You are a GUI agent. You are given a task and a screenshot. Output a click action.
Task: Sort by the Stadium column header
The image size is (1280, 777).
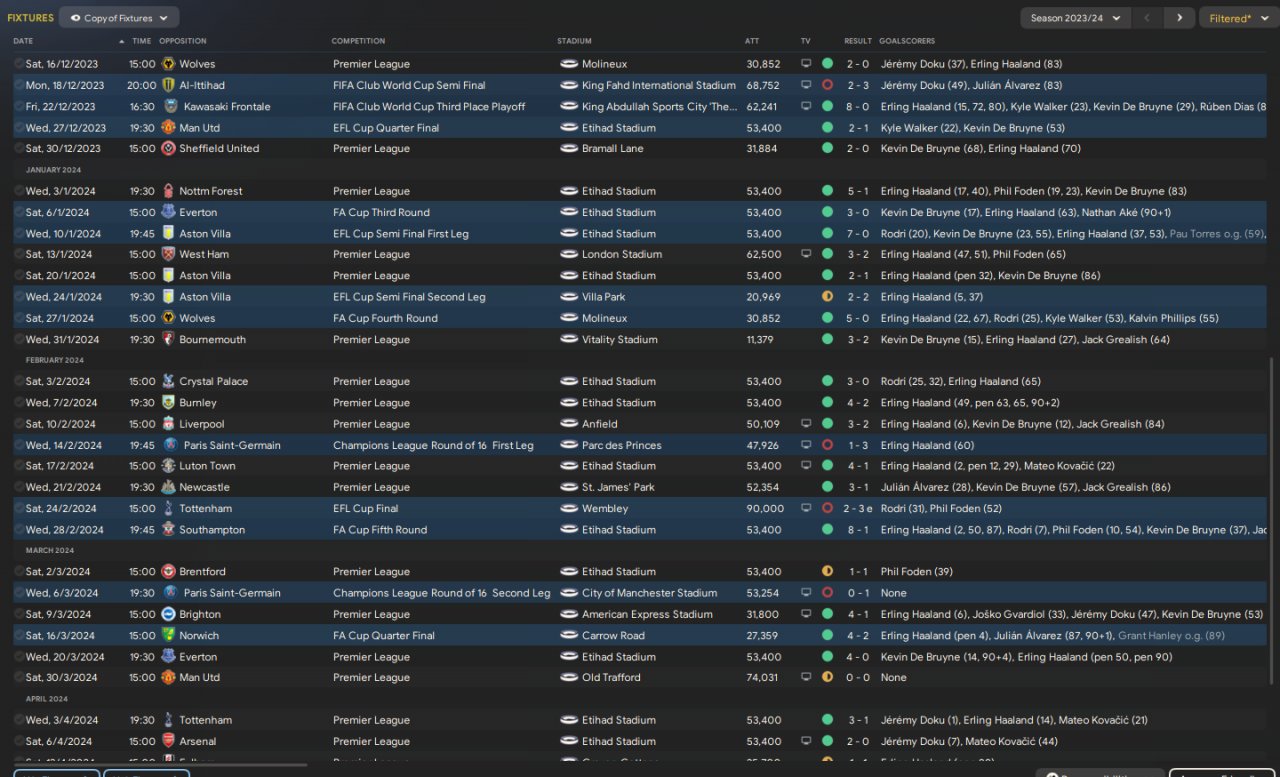[575, 41]
